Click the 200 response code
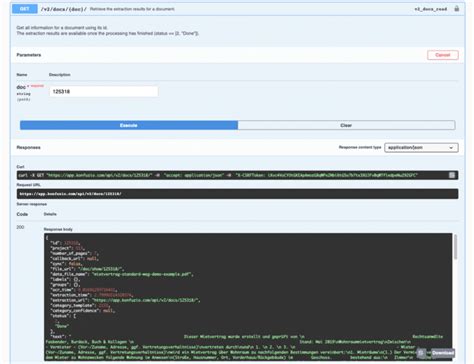 tap(20, 227)
